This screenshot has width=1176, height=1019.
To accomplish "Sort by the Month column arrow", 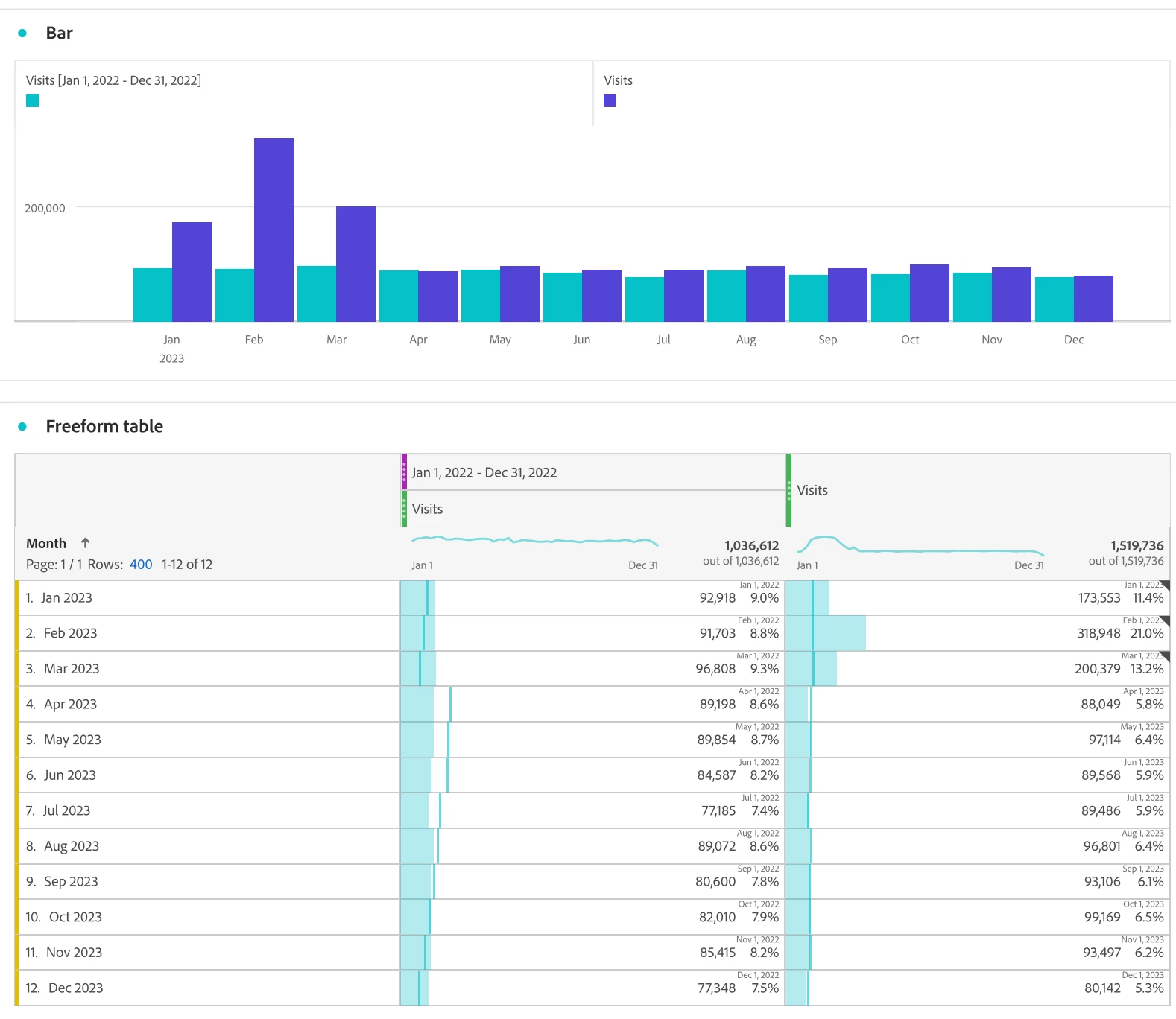I will [85, 543].
